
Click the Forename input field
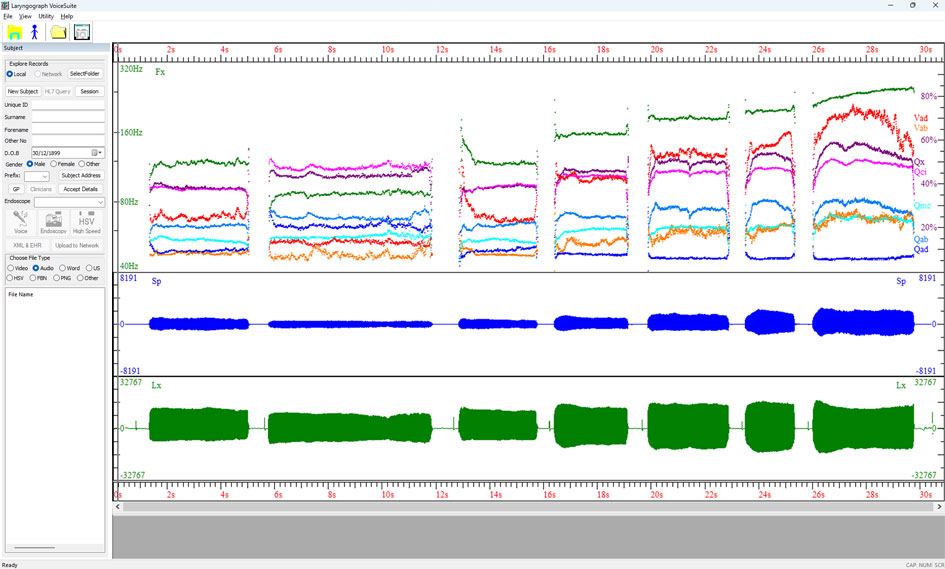click(x=68, y=129)
